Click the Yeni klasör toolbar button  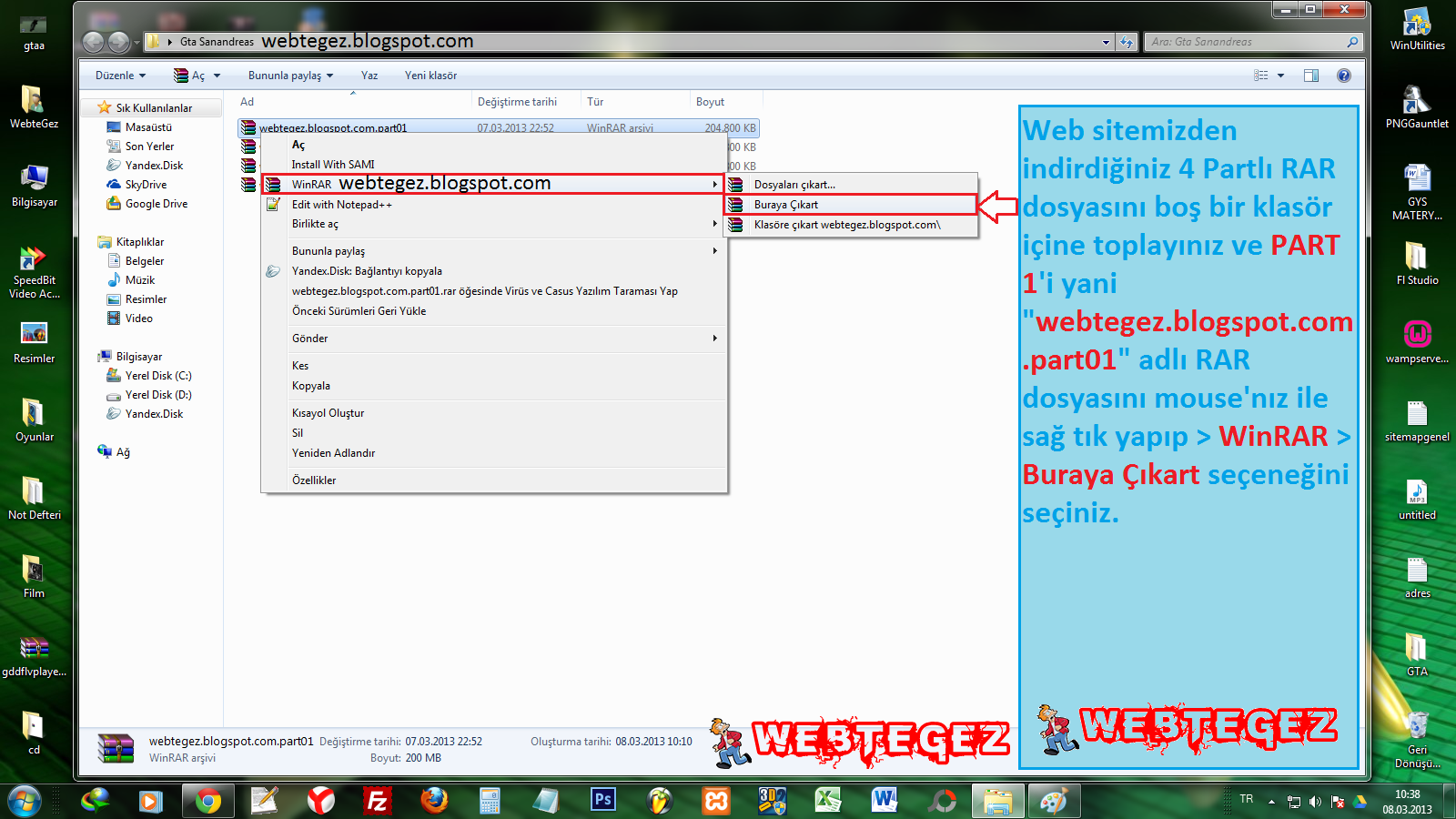430,76
